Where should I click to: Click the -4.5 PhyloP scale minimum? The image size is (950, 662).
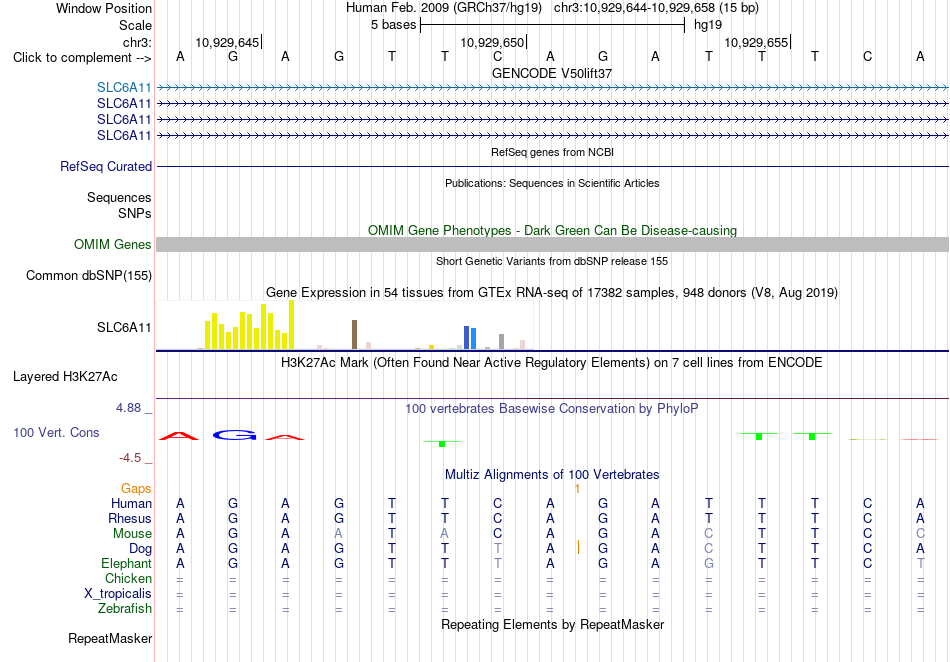[130, 458]
